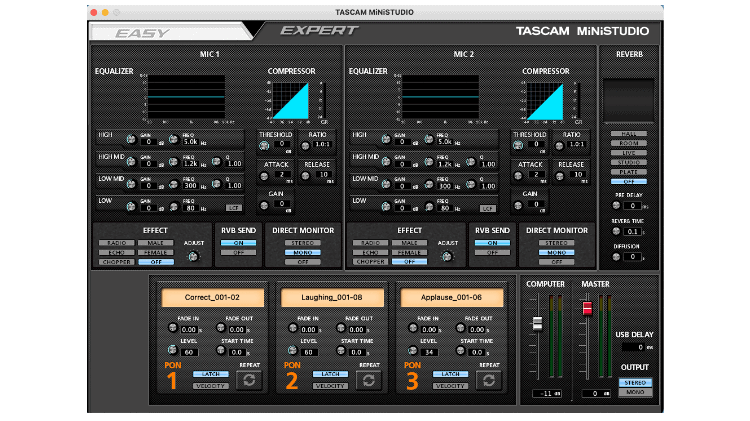Click the COMPUTER volume fader
The width and height of the screenshot is (750, 421).
coord(538,323)
